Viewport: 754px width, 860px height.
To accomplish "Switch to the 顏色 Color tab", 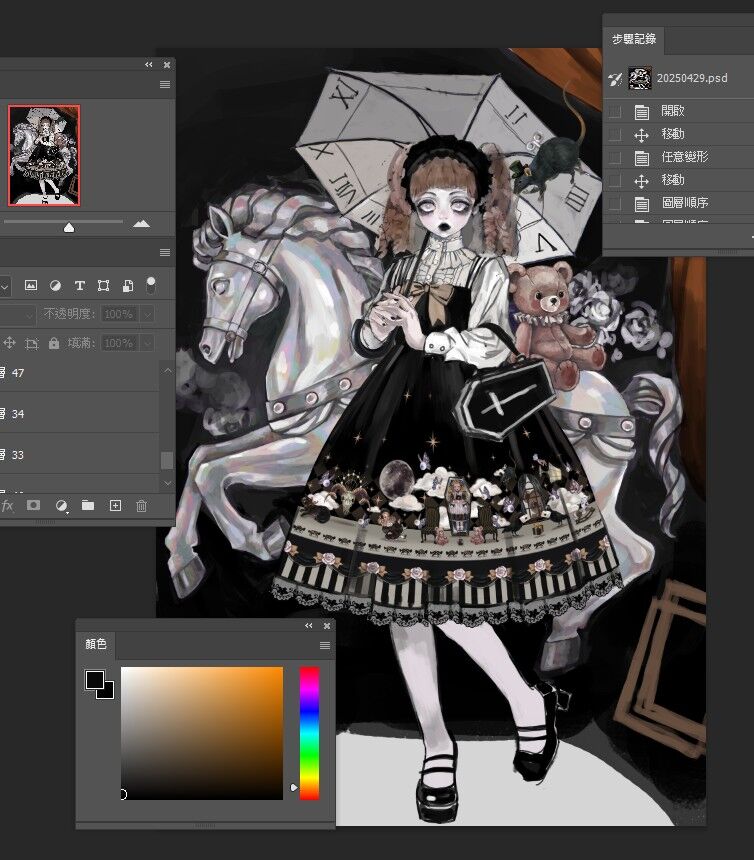I will (x=96, y=644).
